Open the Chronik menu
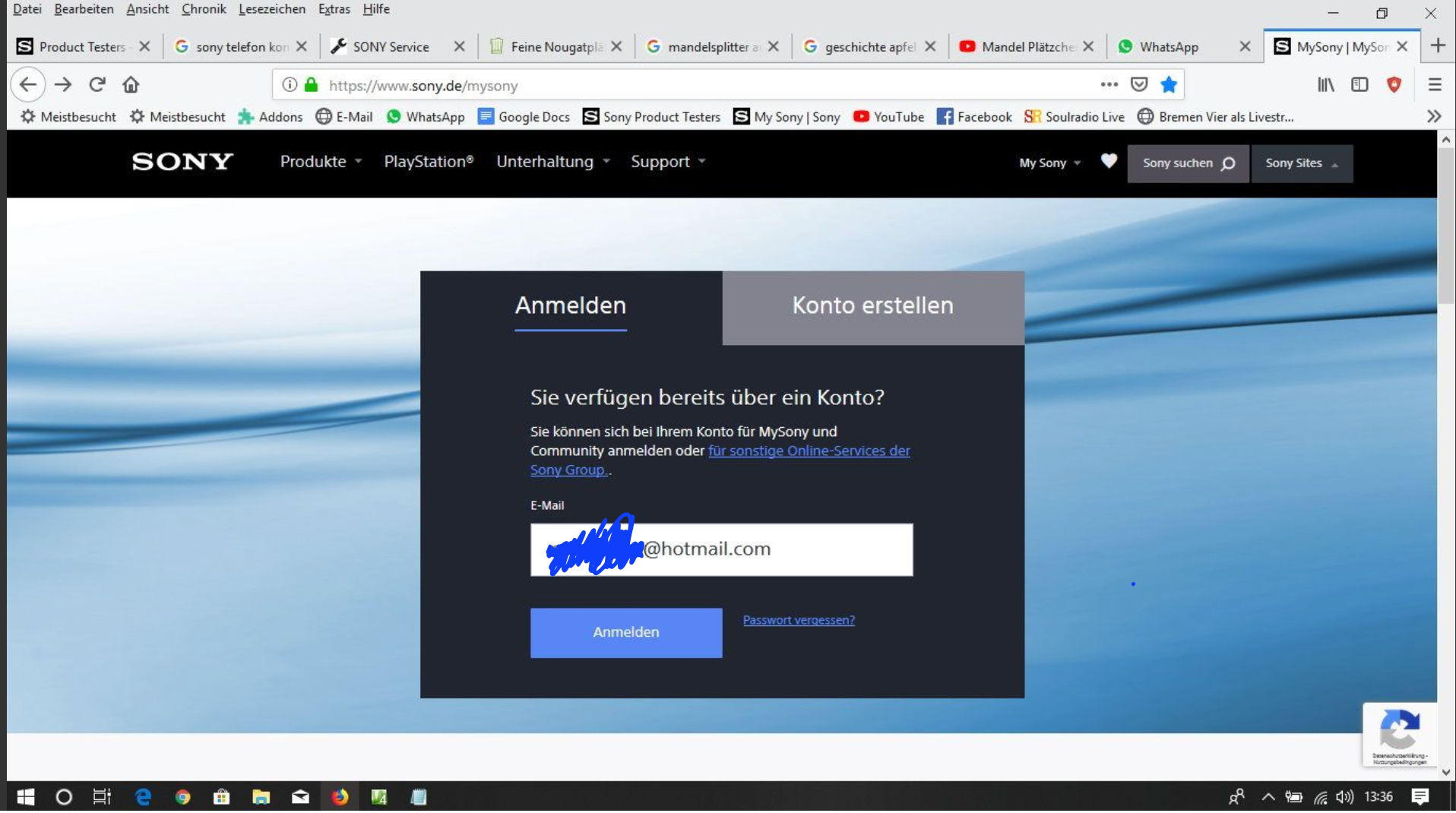 [x=204, y=9]
